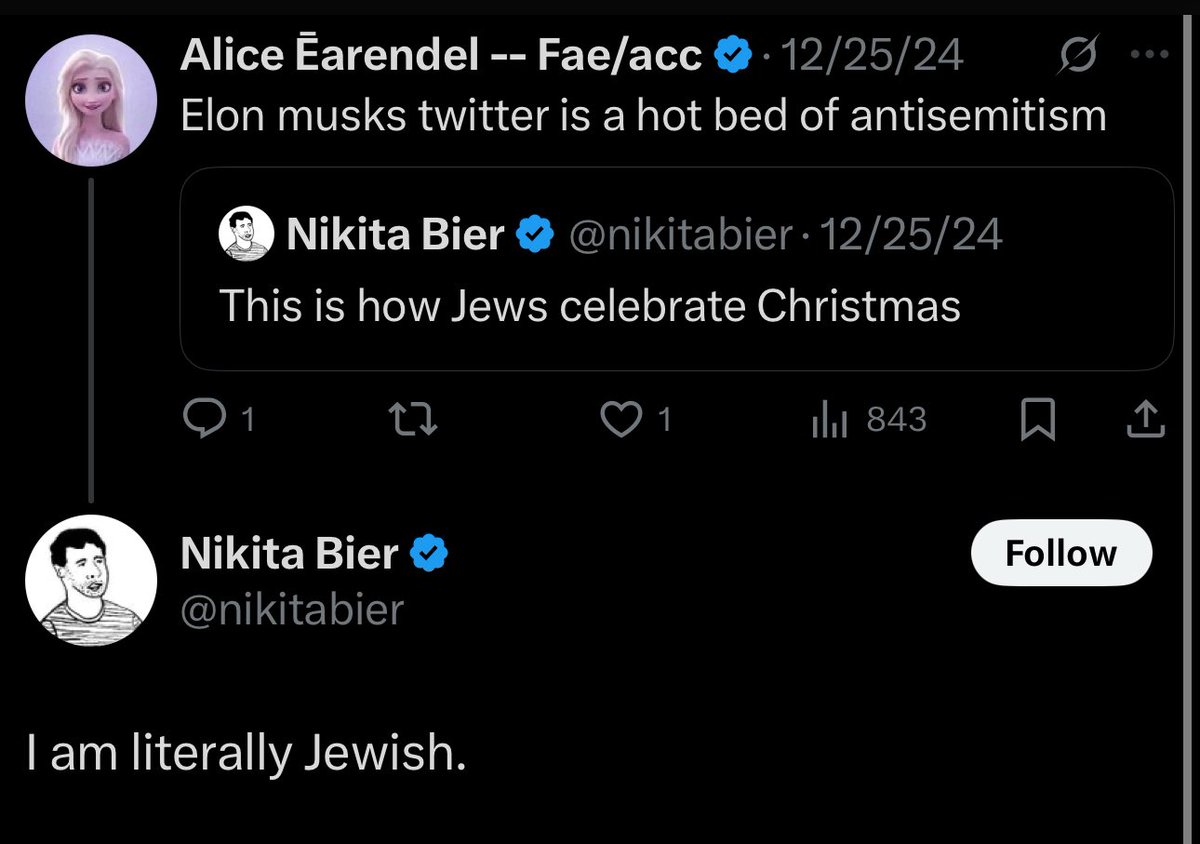Viewport: 1200px width, 844px height.
Task: Click verified badge beside Alice Ēarendel's name
Action: [x=734, y=58]
